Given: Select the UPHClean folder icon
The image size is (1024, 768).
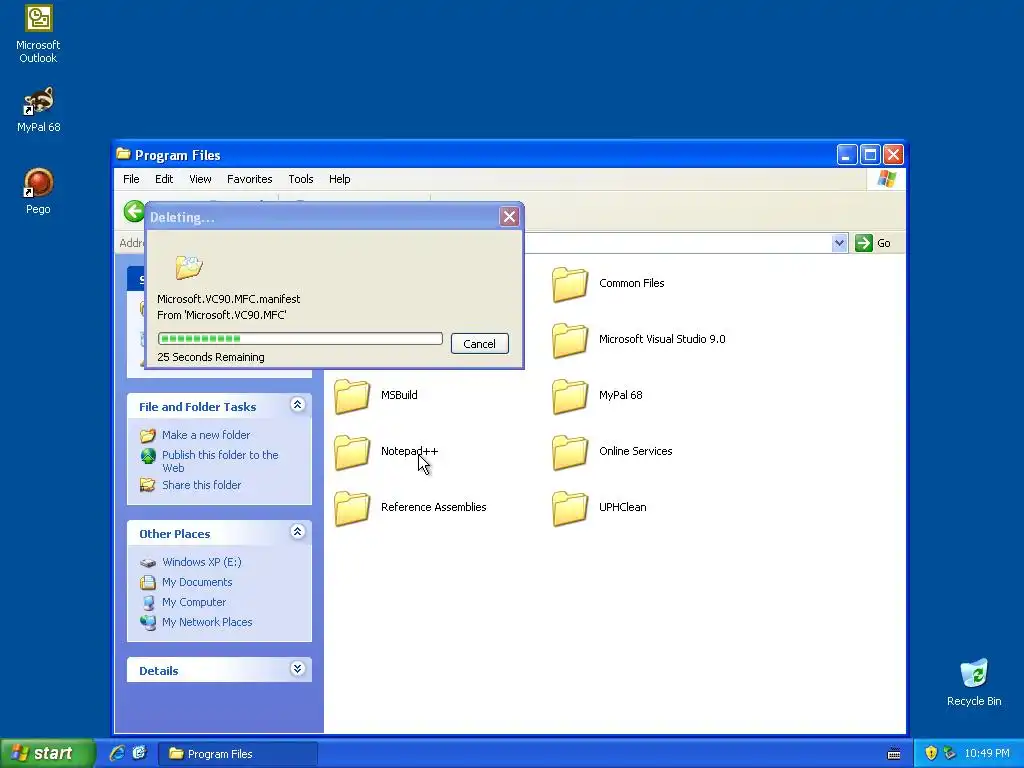Looking at the screenshot, I should (569, 508).
